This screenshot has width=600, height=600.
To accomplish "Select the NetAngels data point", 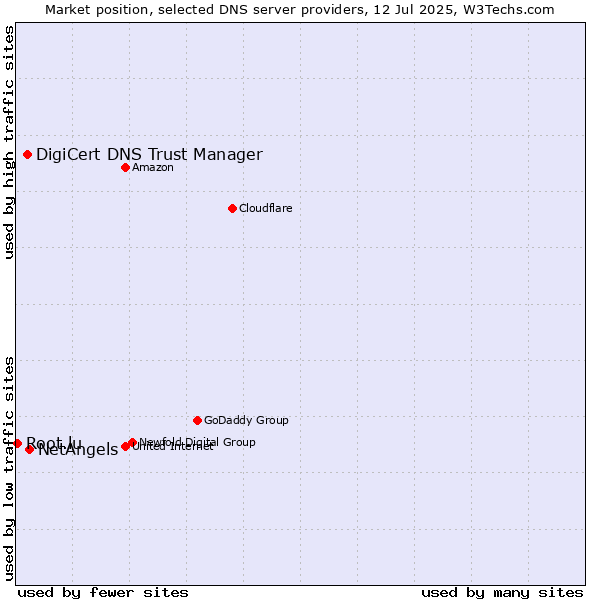I will pos(29,450).
